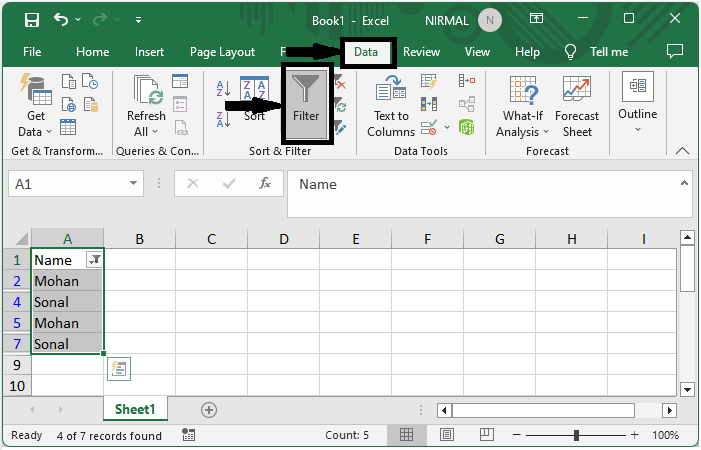Click the Remove Duplicates icon
The image size is (701, 450).
point(429,105)
